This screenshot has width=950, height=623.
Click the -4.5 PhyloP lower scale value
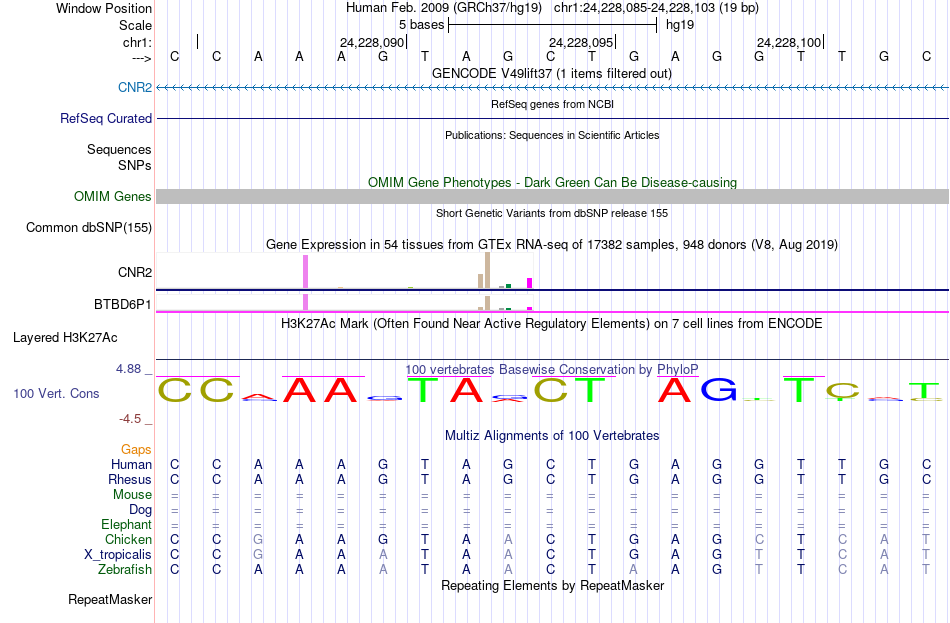click(130, 419)
